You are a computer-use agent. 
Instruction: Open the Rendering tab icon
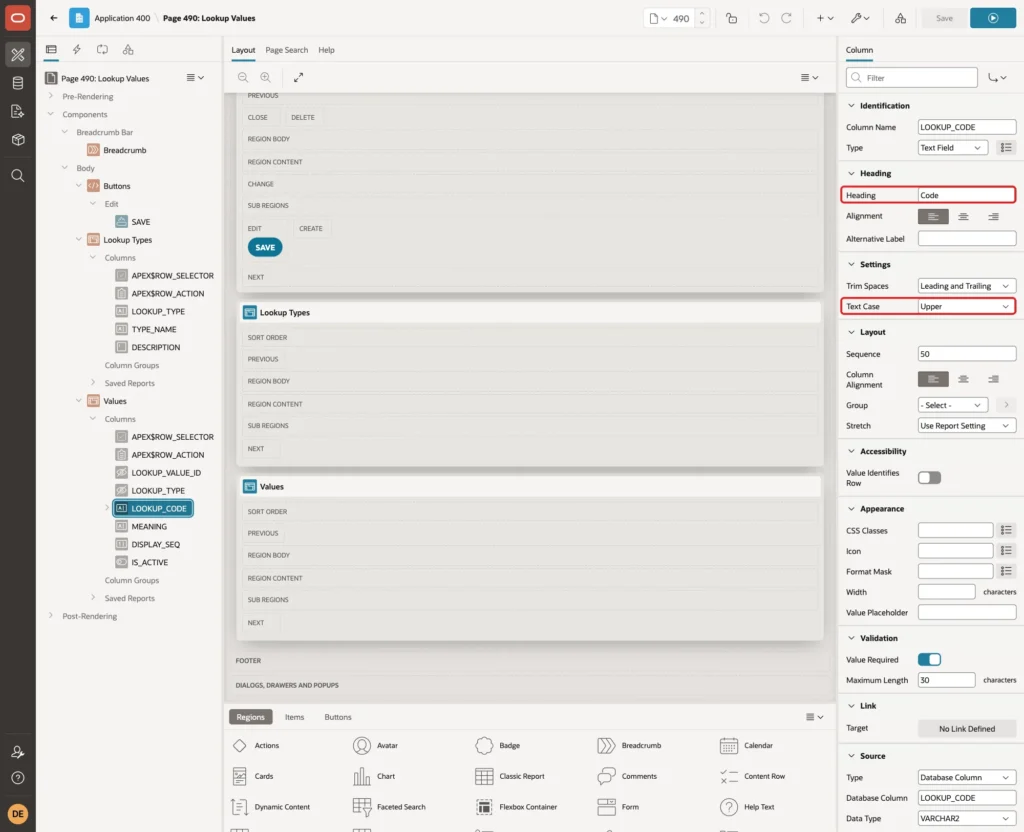click(51, 50)
